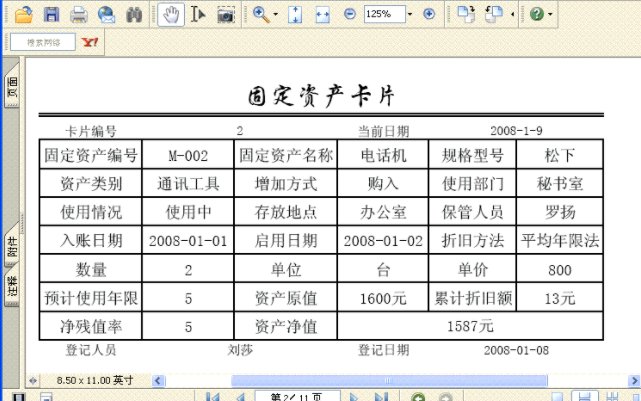Viewport: 641px width, 401px height.
Task: Click the registrant name 刘莎
Action: [240, 350]
